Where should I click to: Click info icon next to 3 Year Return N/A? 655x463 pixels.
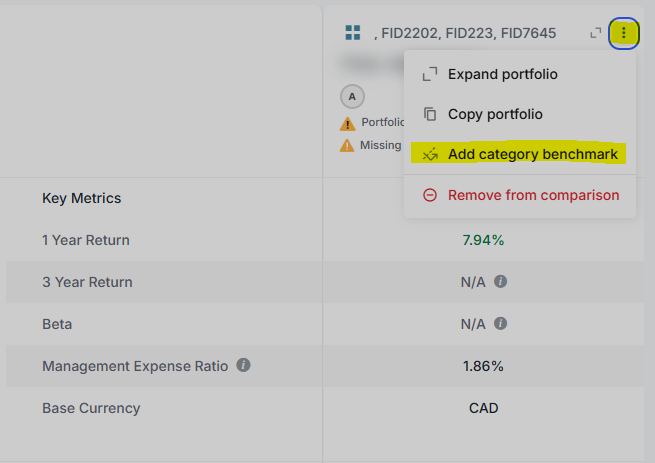(x=501, y=282)
